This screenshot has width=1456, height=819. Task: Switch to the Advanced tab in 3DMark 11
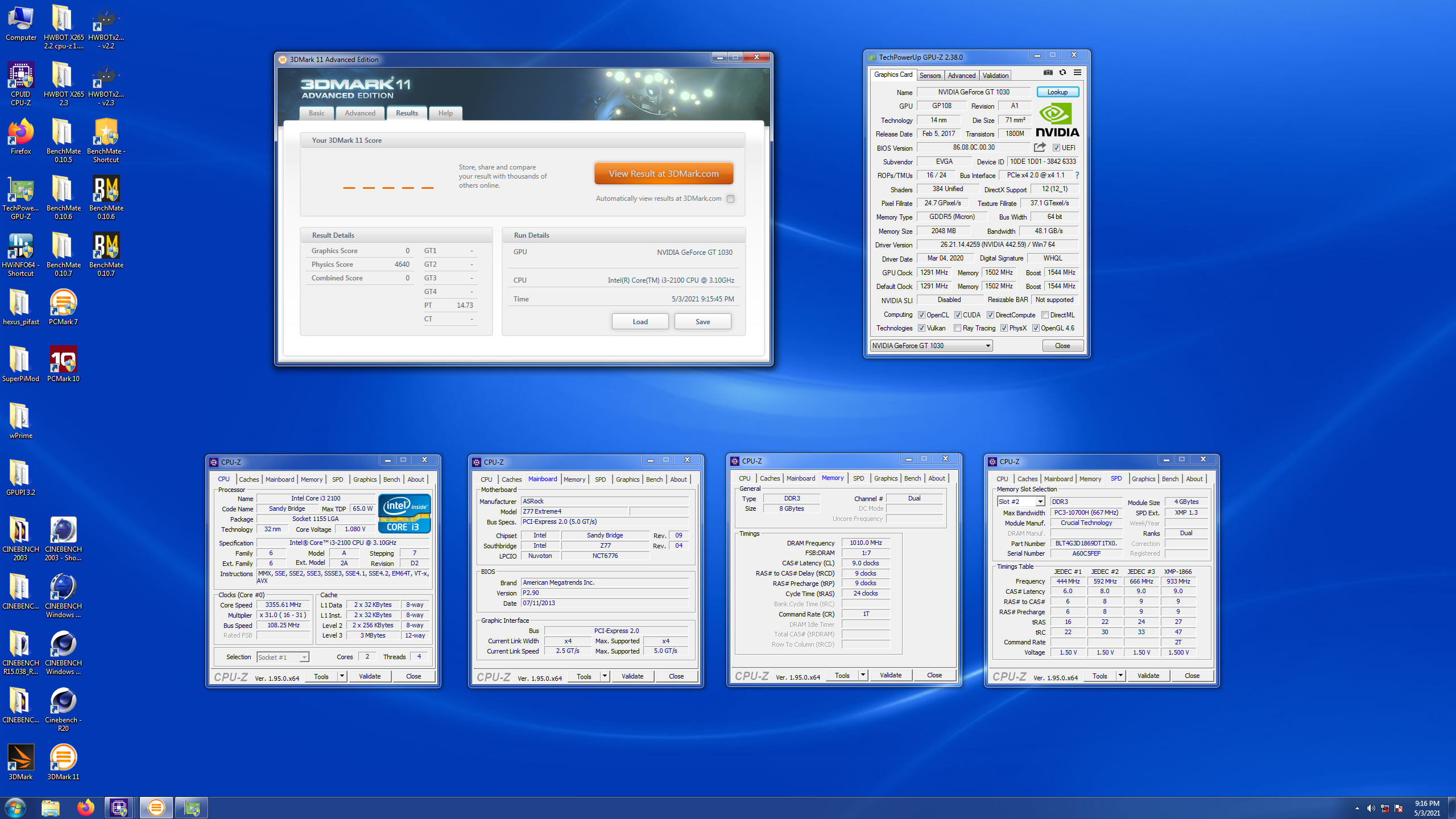(x=360, y=113)
